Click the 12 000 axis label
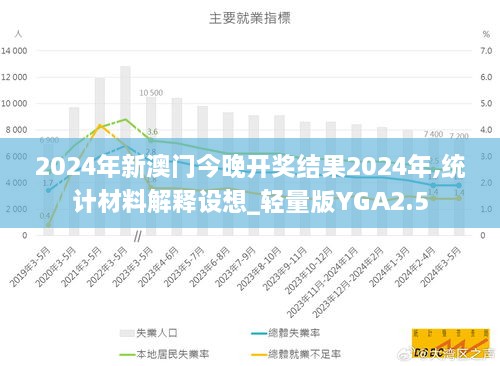The height and width of the screenshot is (366, 500). click(14, 77)
